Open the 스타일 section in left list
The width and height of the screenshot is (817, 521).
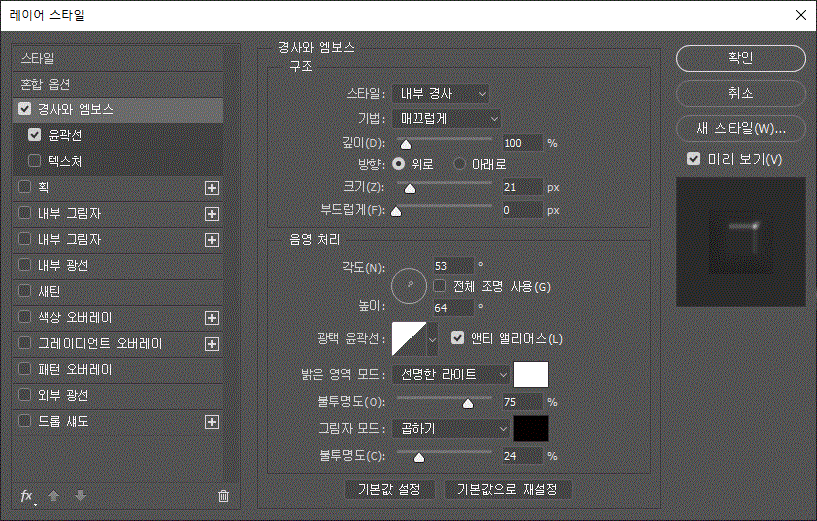[x=118, y=58]
